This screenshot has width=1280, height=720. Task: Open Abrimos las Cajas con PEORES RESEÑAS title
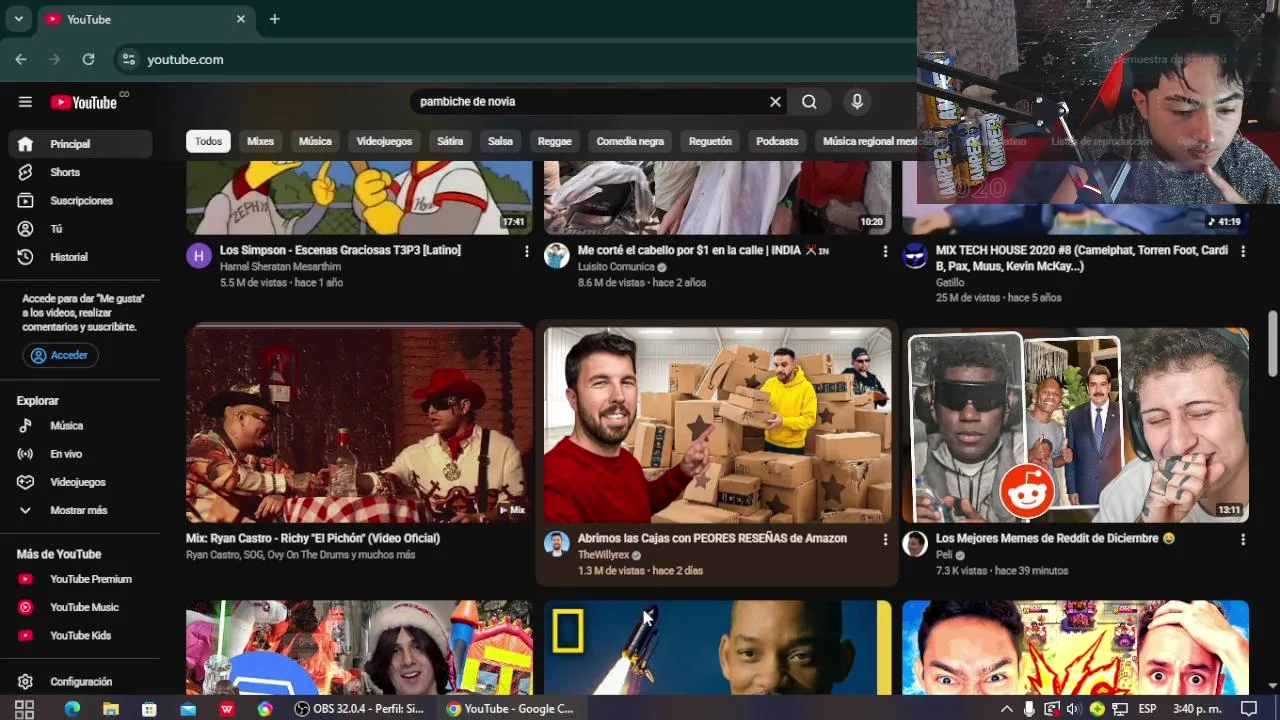pyautogui.click(x=712, y=538)
